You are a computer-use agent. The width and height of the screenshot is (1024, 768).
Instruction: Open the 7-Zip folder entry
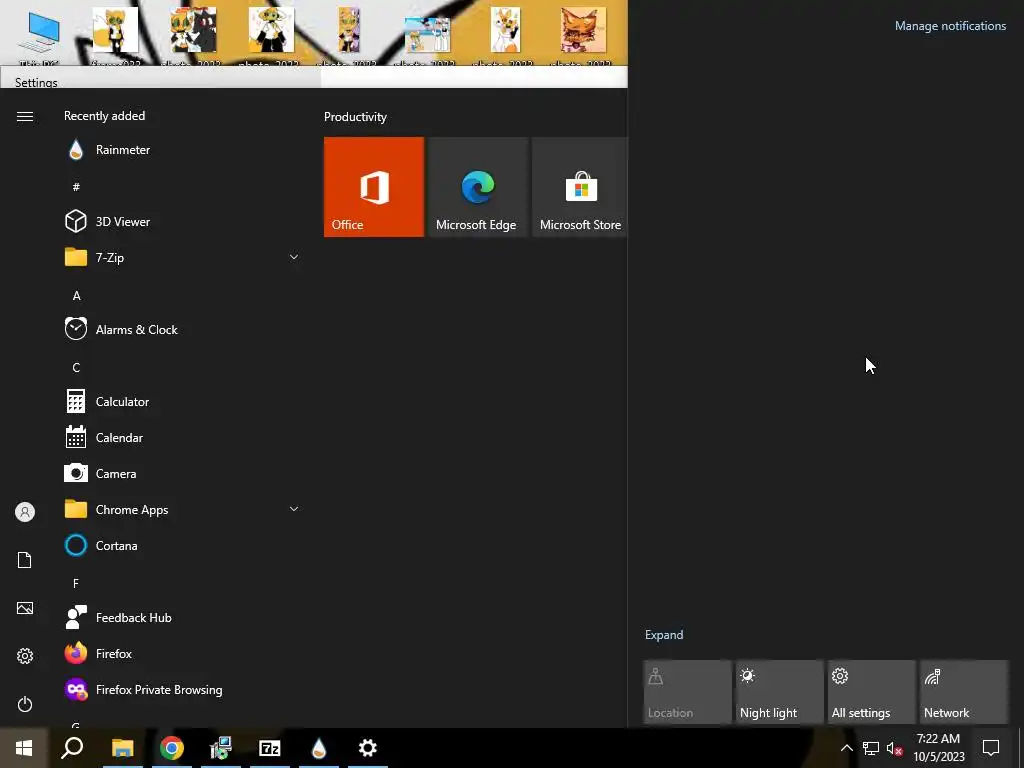(181, 257)
